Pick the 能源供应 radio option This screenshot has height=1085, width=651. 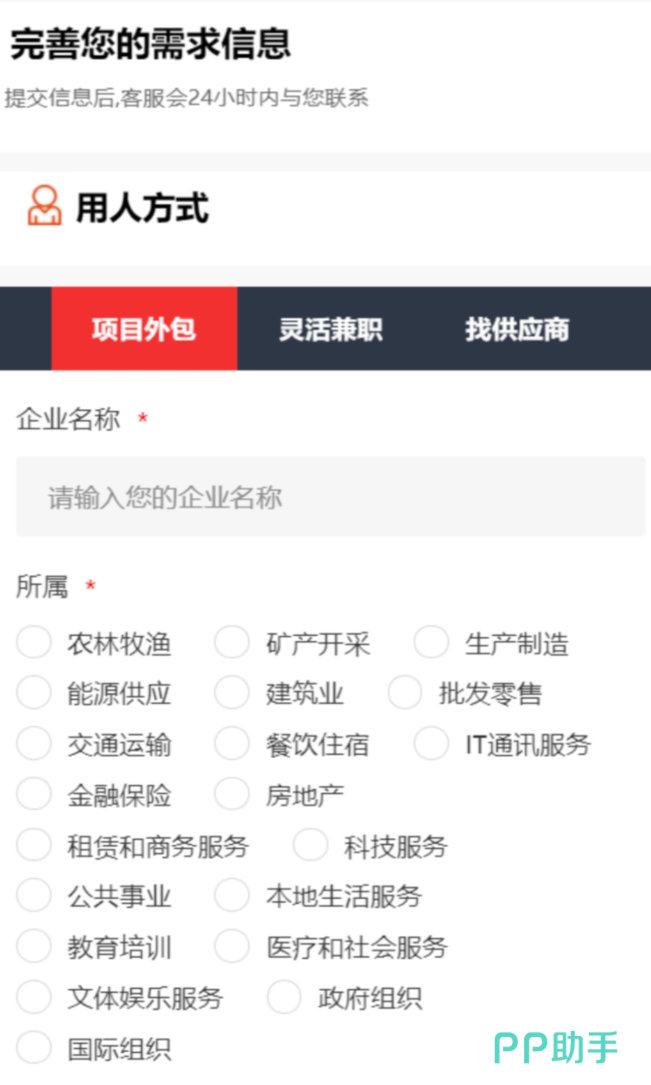[34, 693]
